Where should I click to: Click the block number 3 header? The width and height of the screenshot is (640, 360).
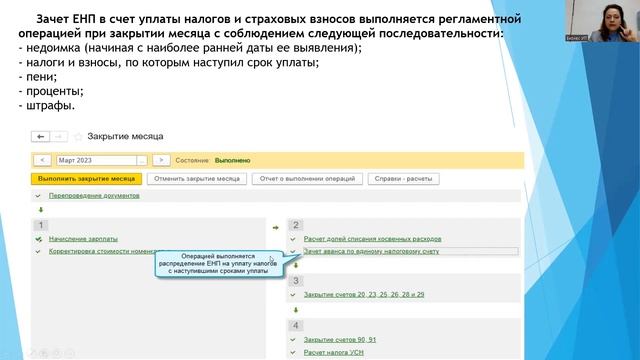pyautogui.click(x=296, y=281)
